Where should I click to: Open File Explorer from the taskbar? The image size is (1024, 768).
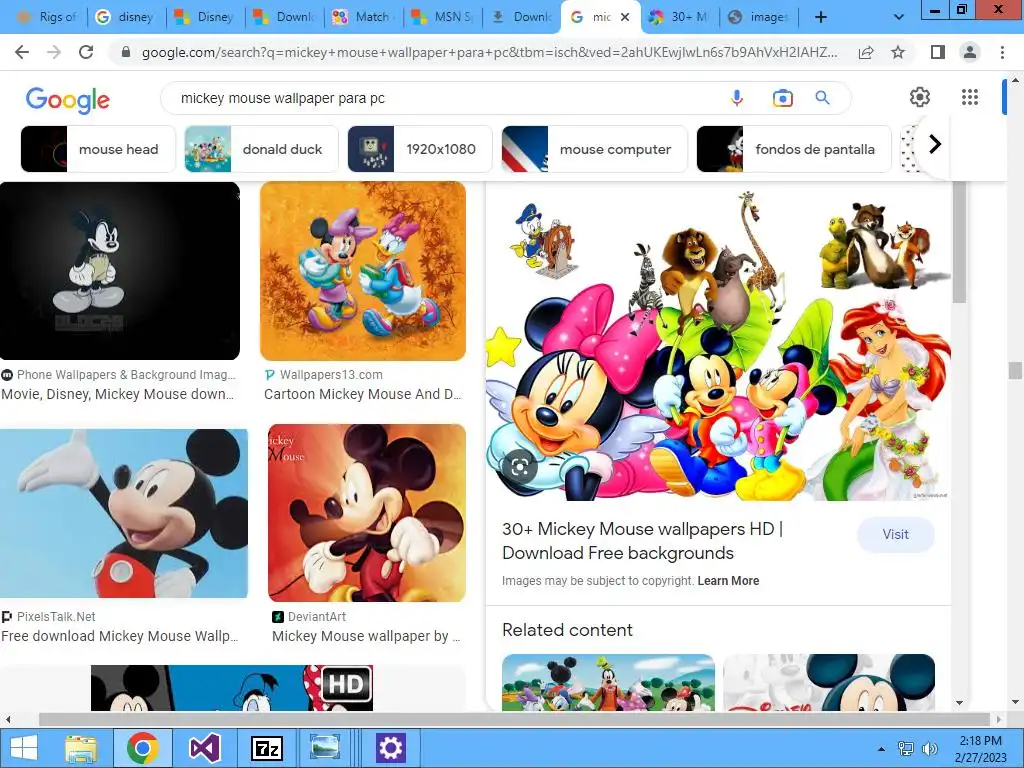click(x=81, y=748)
